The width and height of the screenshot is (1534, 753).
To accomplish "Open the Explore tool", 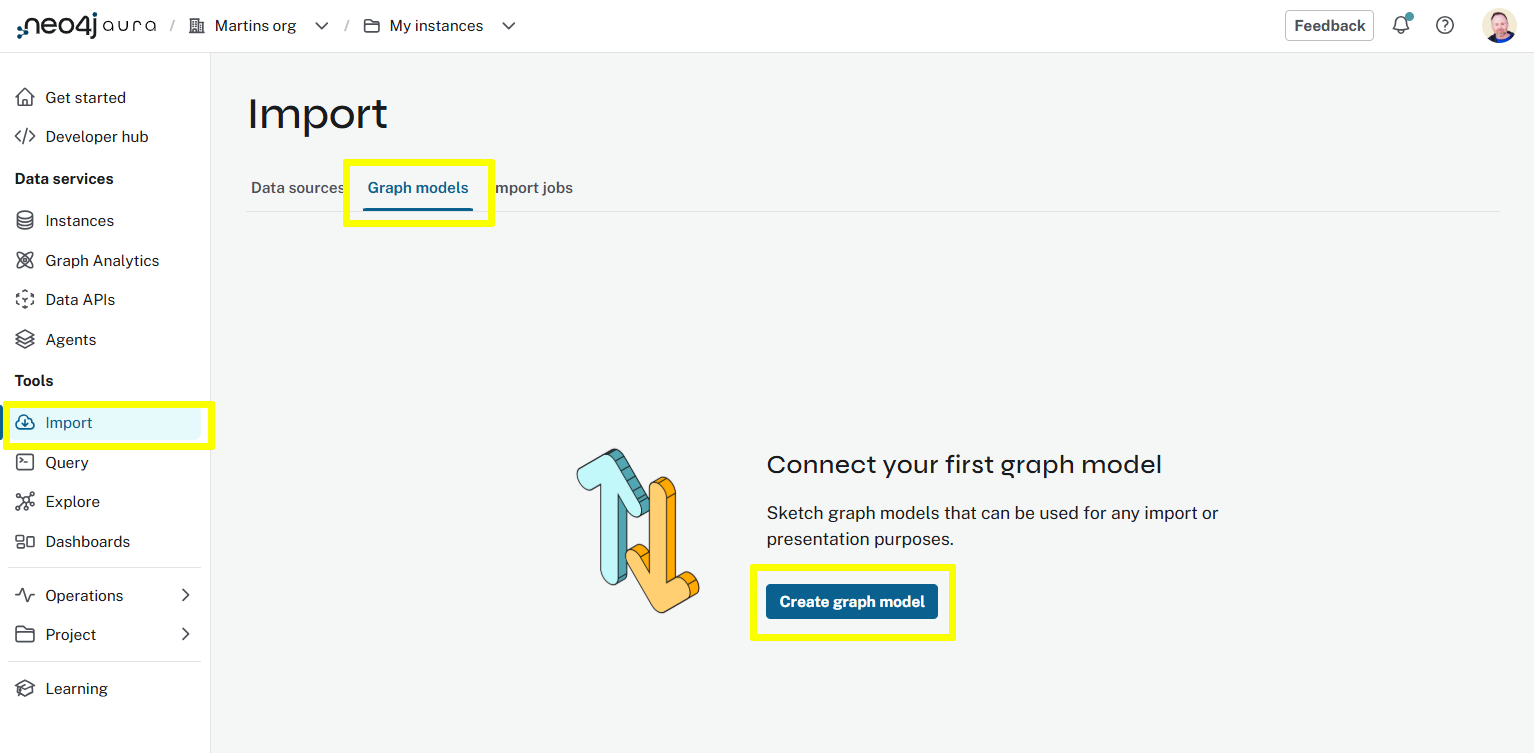I will click(x=73, y=501).
